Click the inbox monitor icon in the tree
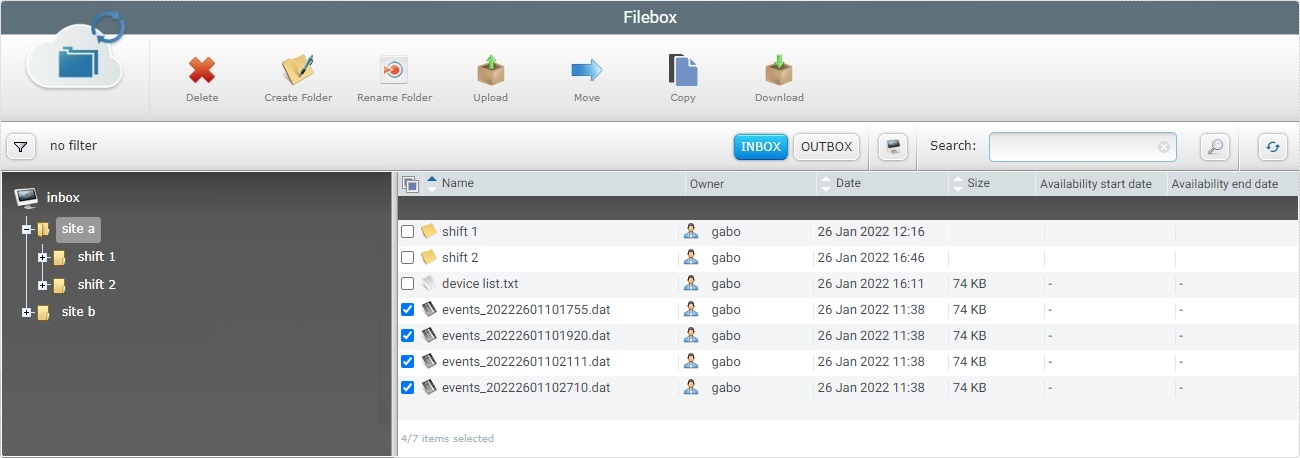Screen dimensions: 1300x458 coord(27,197)
